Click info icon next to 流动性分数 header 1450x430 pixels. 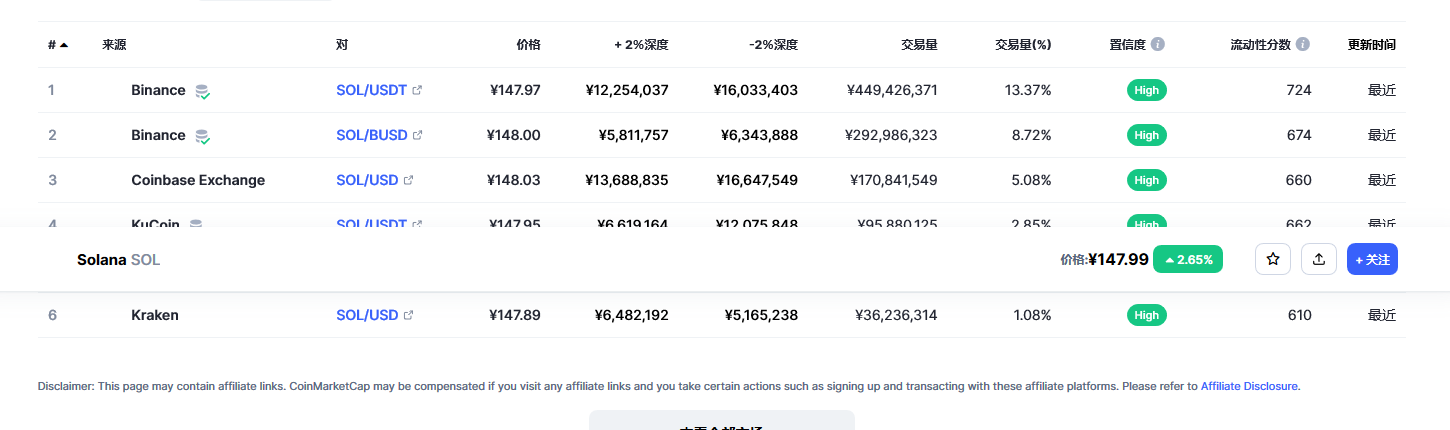tap(1303, 45)
